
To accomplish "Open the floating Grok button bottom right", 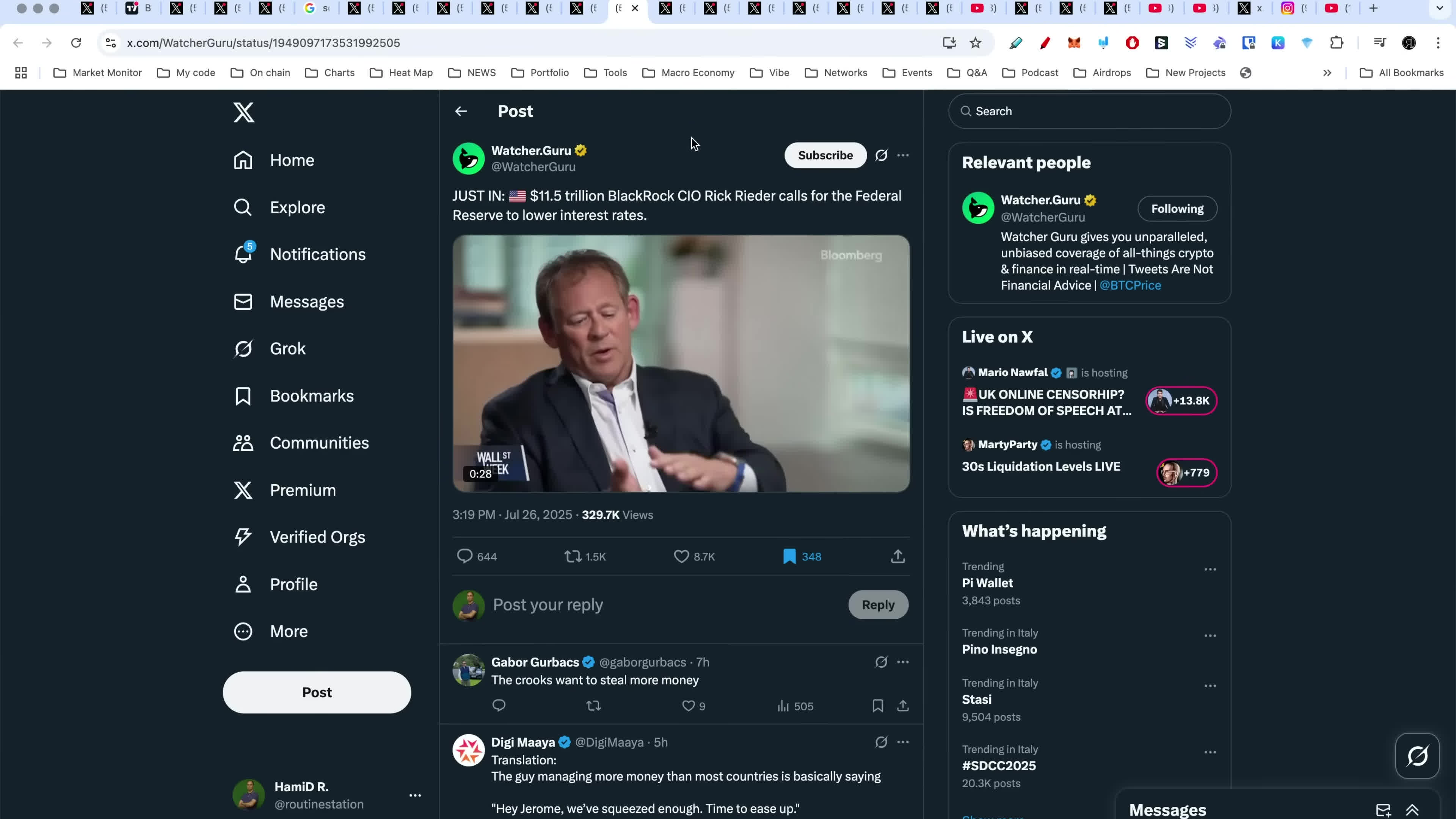I will pos(1417,756).
